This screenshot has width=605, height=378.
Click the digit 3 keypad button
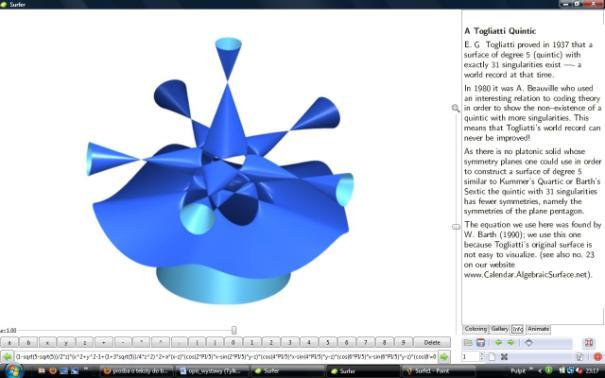pyautogui.click(x=290, y=342)
